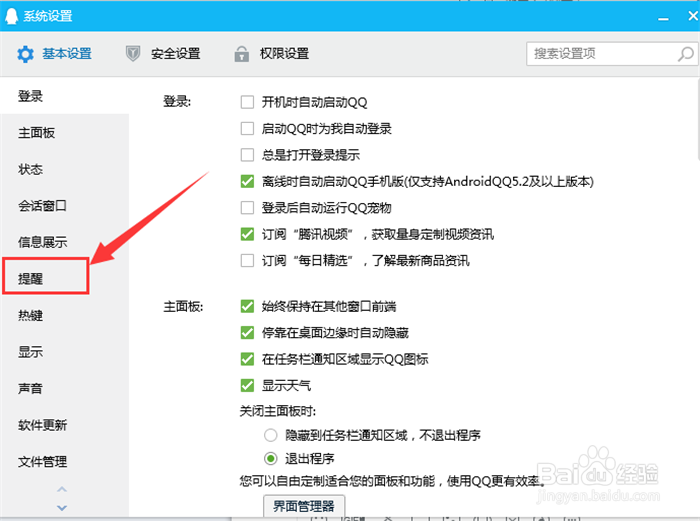This screenshot has width=700, height=521.
Task: Uncheck 离线时自动启动QQ手机版 checkbox
Action: (x=247, y=181)
